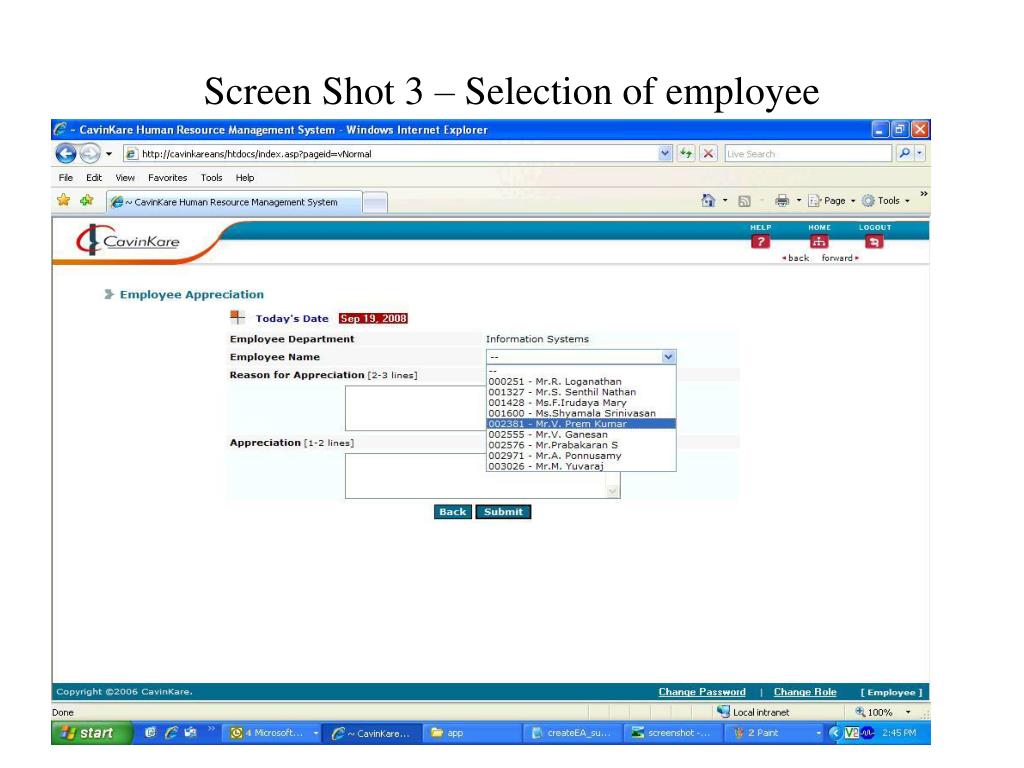
Task: Click the Local intranet zone indicator
Action: point(753,712)
